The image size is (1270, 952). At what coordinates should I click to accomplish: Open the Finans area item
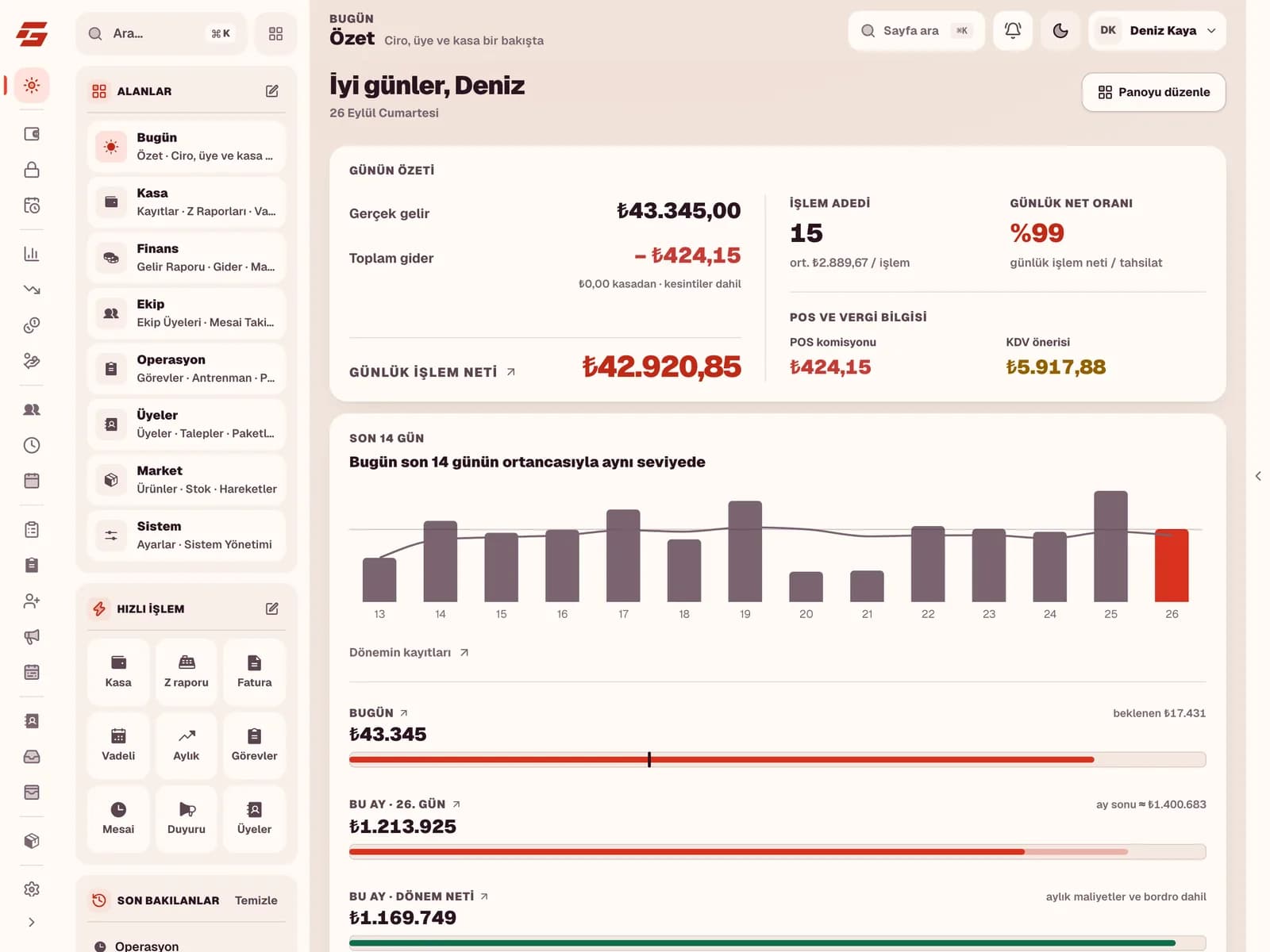click(x=187, y=258)
